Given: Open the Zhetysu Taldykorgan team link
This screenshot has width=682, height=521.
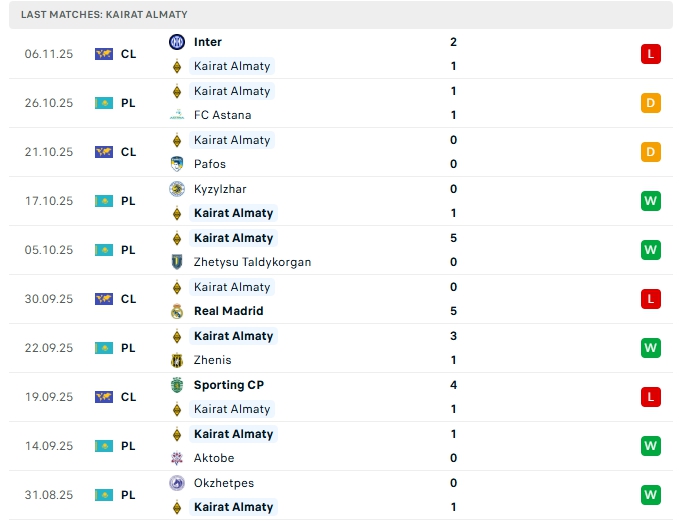Looking at the screenshot, I should click(x=252, y=262).
